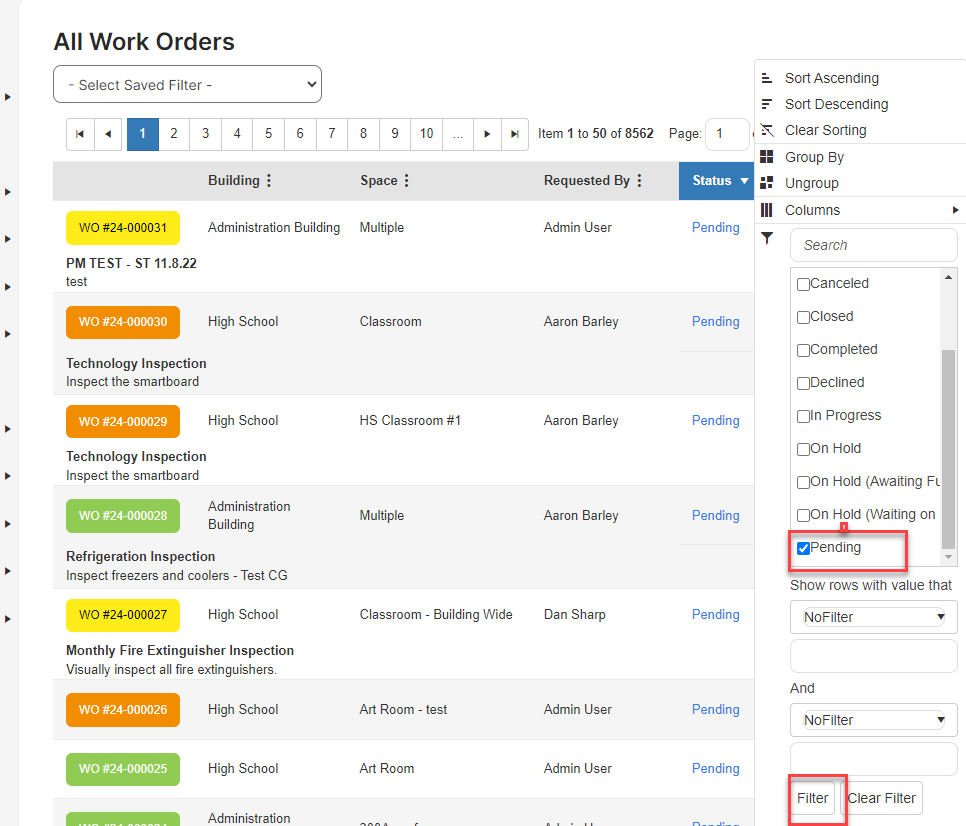Viewport: 966px width, 826px height.
Task: Jump to last page icon
Action: [x=515, y=134]
